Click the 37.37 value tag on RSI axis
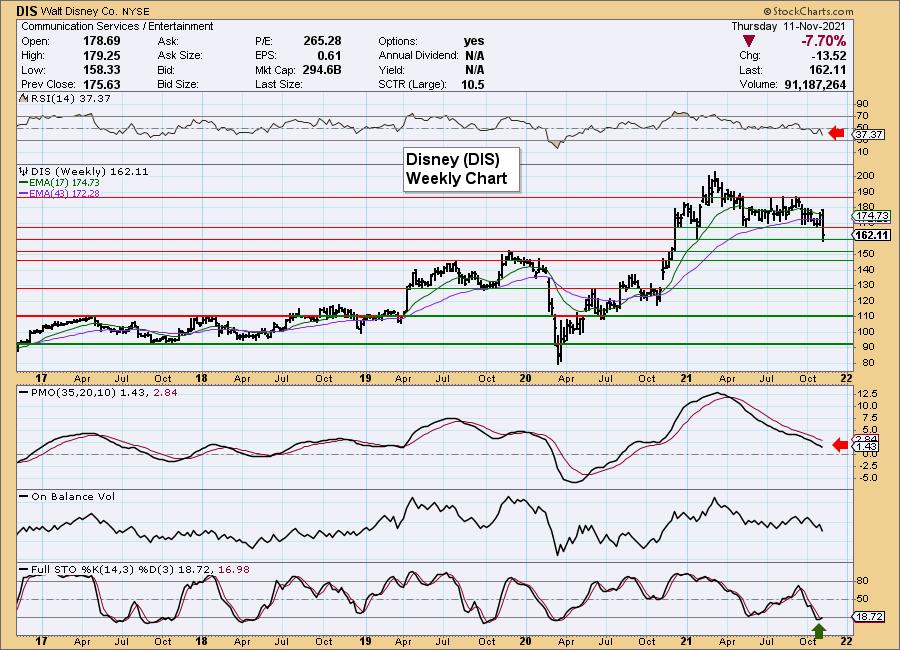 868,134
